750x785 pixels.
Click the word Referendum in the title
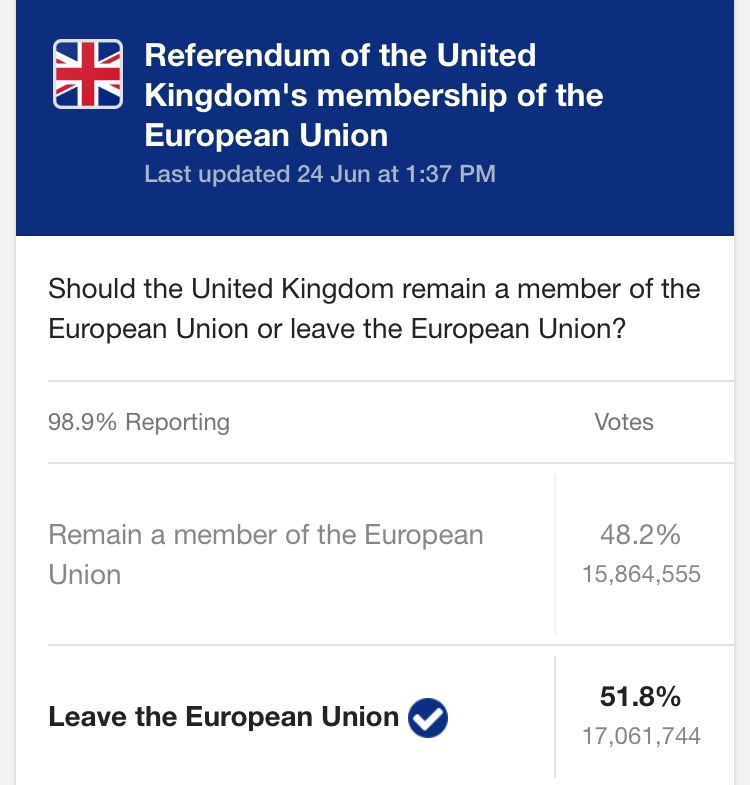click(x=238, y=55)
